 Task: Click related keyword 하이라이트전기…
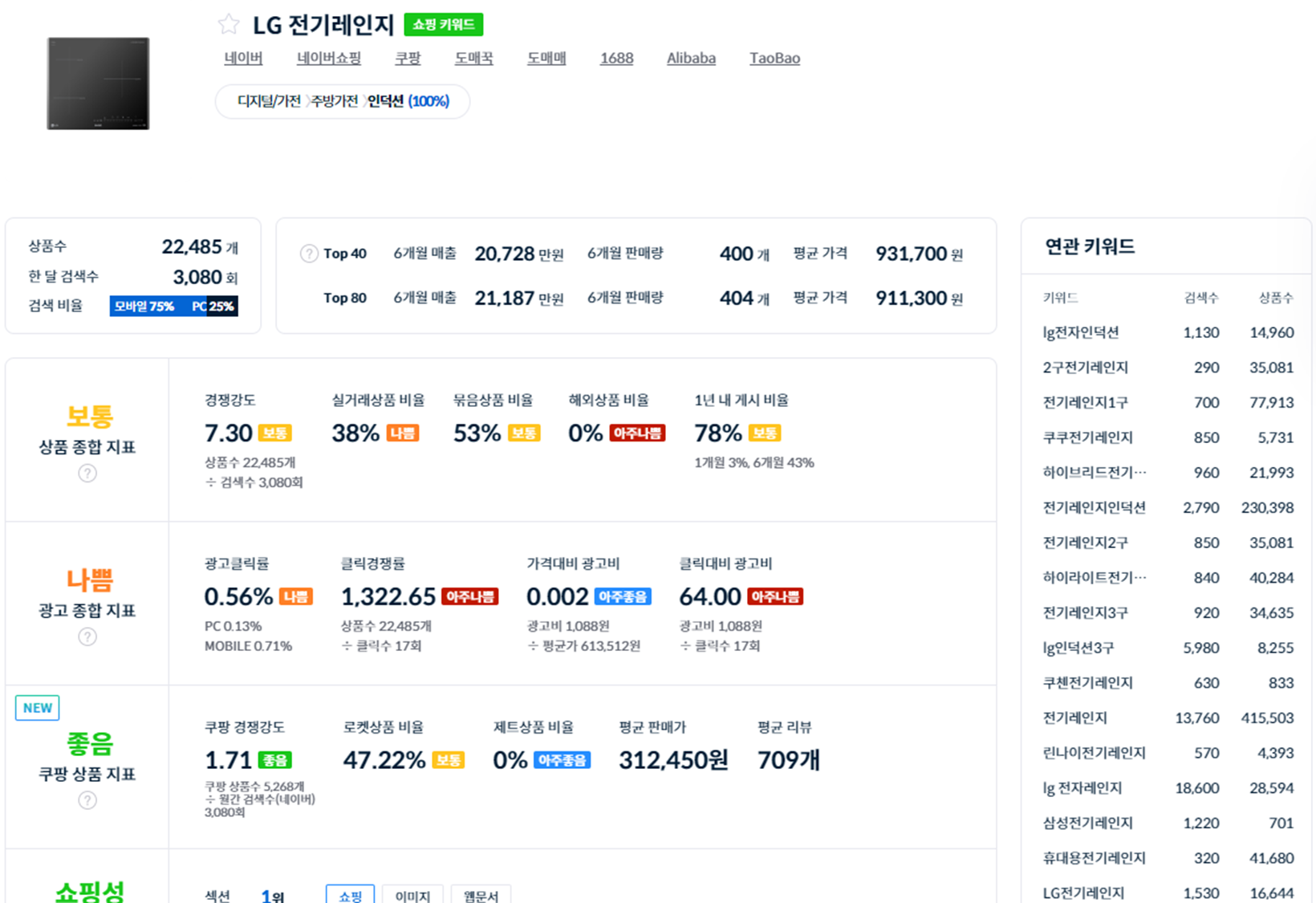point(1095,578)
